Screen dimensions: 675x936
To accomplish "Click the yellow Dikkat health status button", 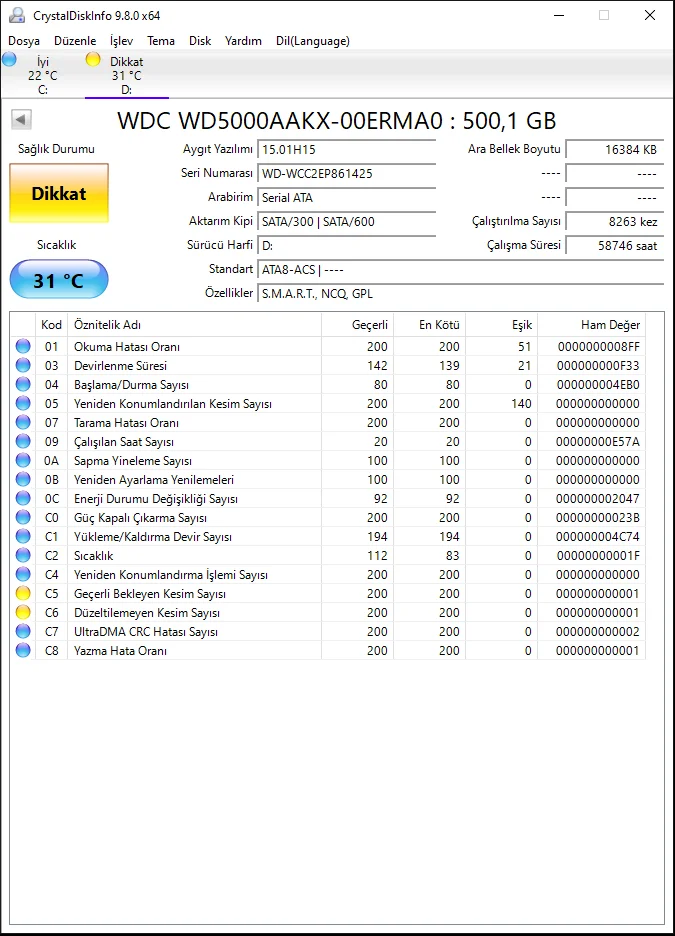I will (x=59, y=193).
